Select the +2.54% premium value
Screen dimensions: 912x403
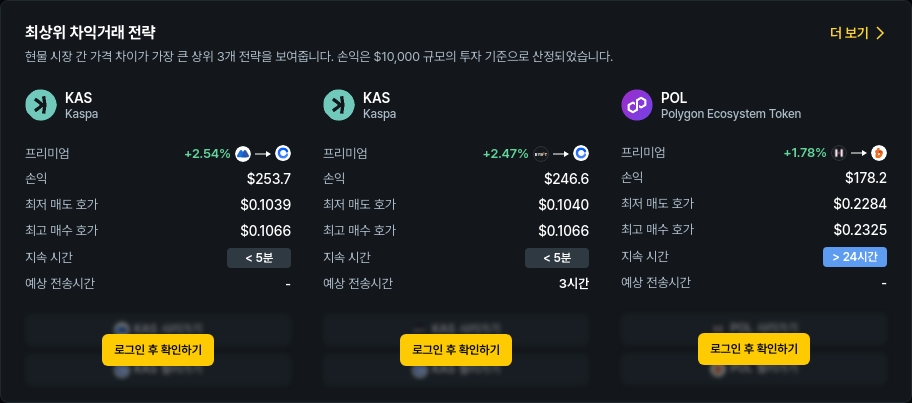click(207, 154)
